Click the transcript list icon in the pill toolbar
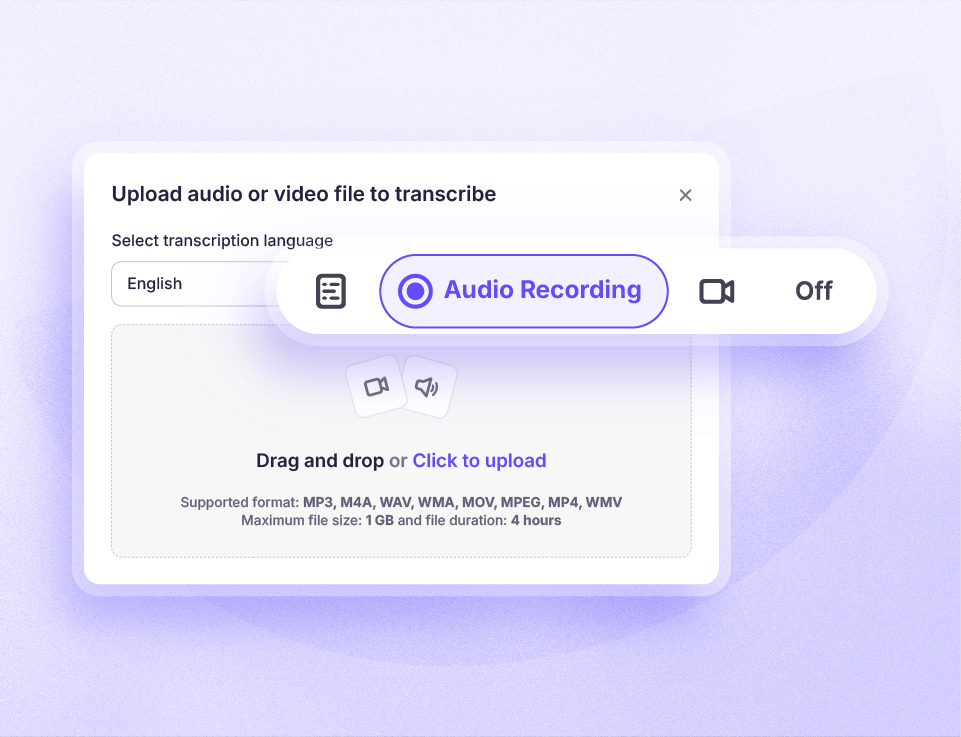Image resolution: width=961 pixels, height=737 pixels. click(330, 290)
